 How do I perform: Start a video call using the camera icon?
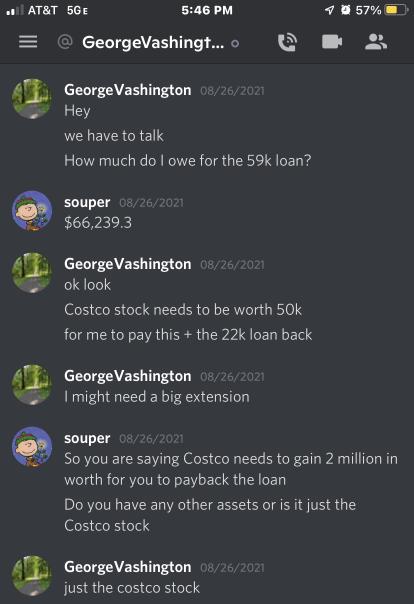(332, 42)
